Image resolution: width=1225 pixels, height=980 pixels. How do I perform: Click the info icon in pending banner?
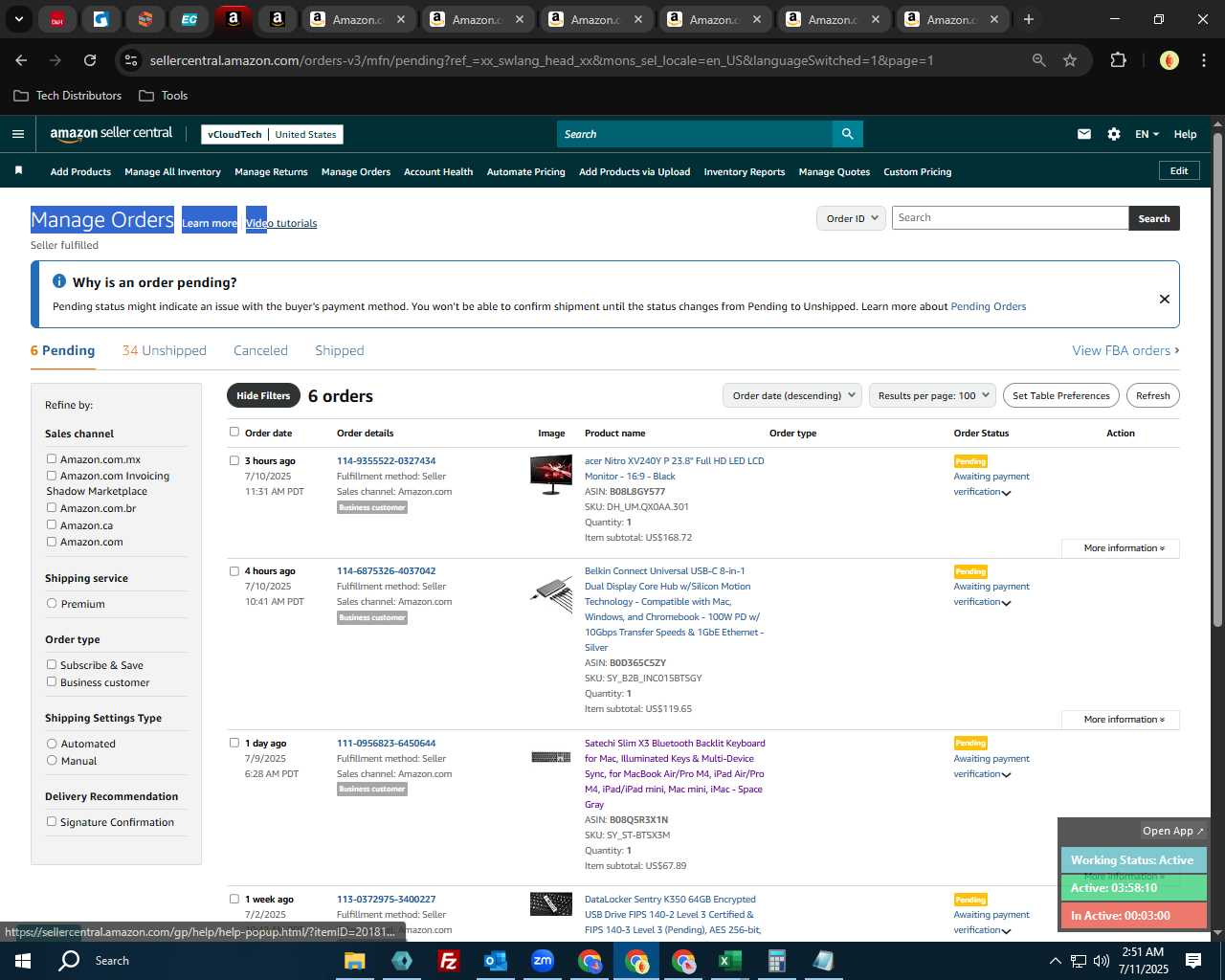pos(59,281)
